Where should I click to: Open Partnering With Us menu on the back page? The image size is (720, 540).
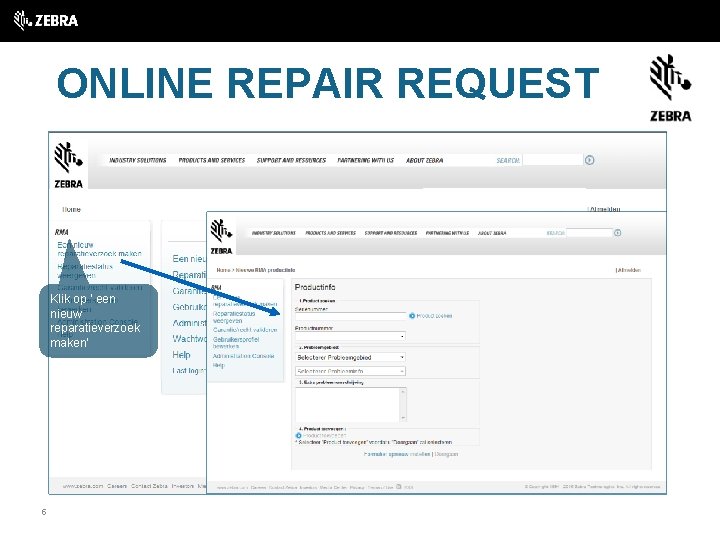pos(366,160)
